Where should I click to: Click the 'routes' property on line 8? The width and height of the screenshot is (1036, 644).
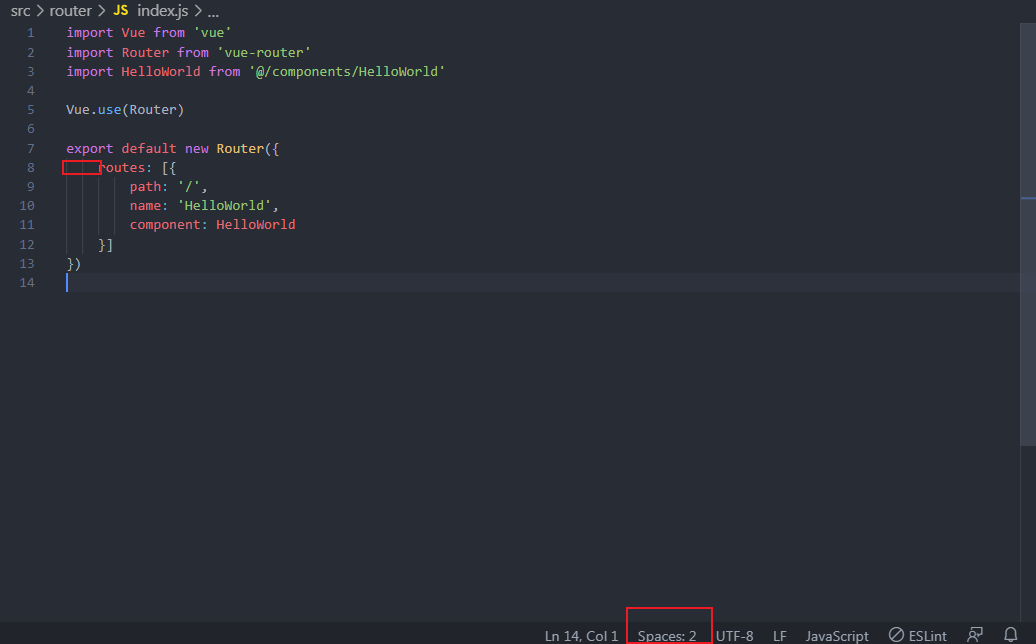coord(122,168)
